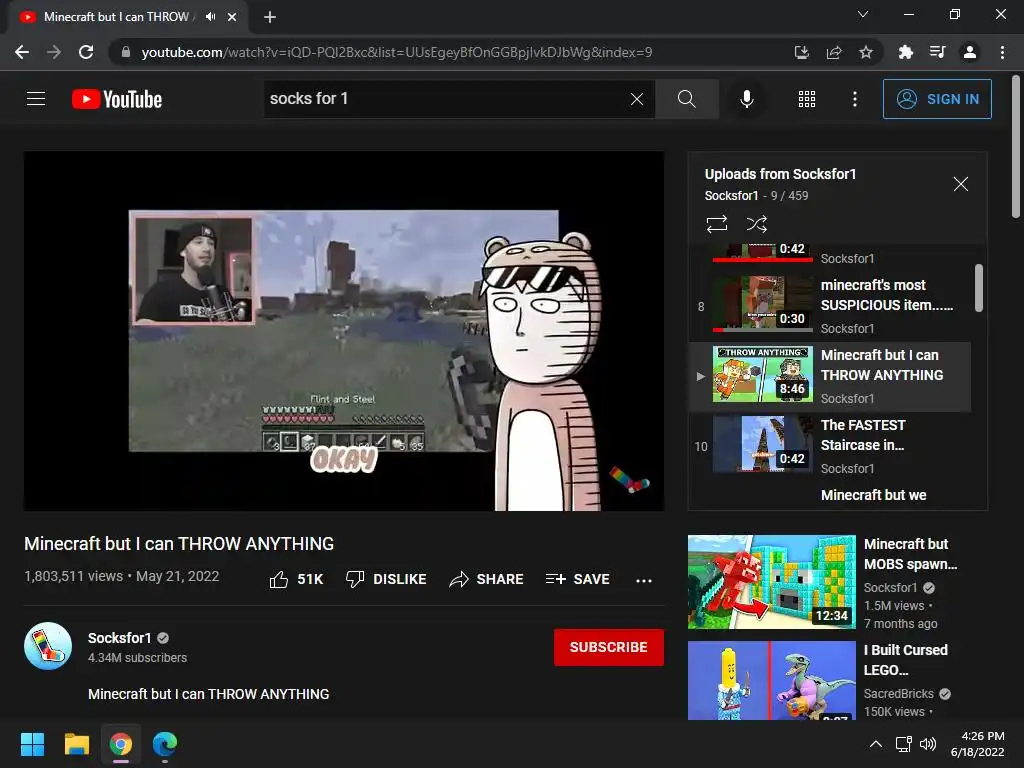Image resolution: width=1024 pixels, height=768 pixels.
Task: Open media controls icon in Chrome toolbar
Action: pyautogui.click(x=937, y=52)
